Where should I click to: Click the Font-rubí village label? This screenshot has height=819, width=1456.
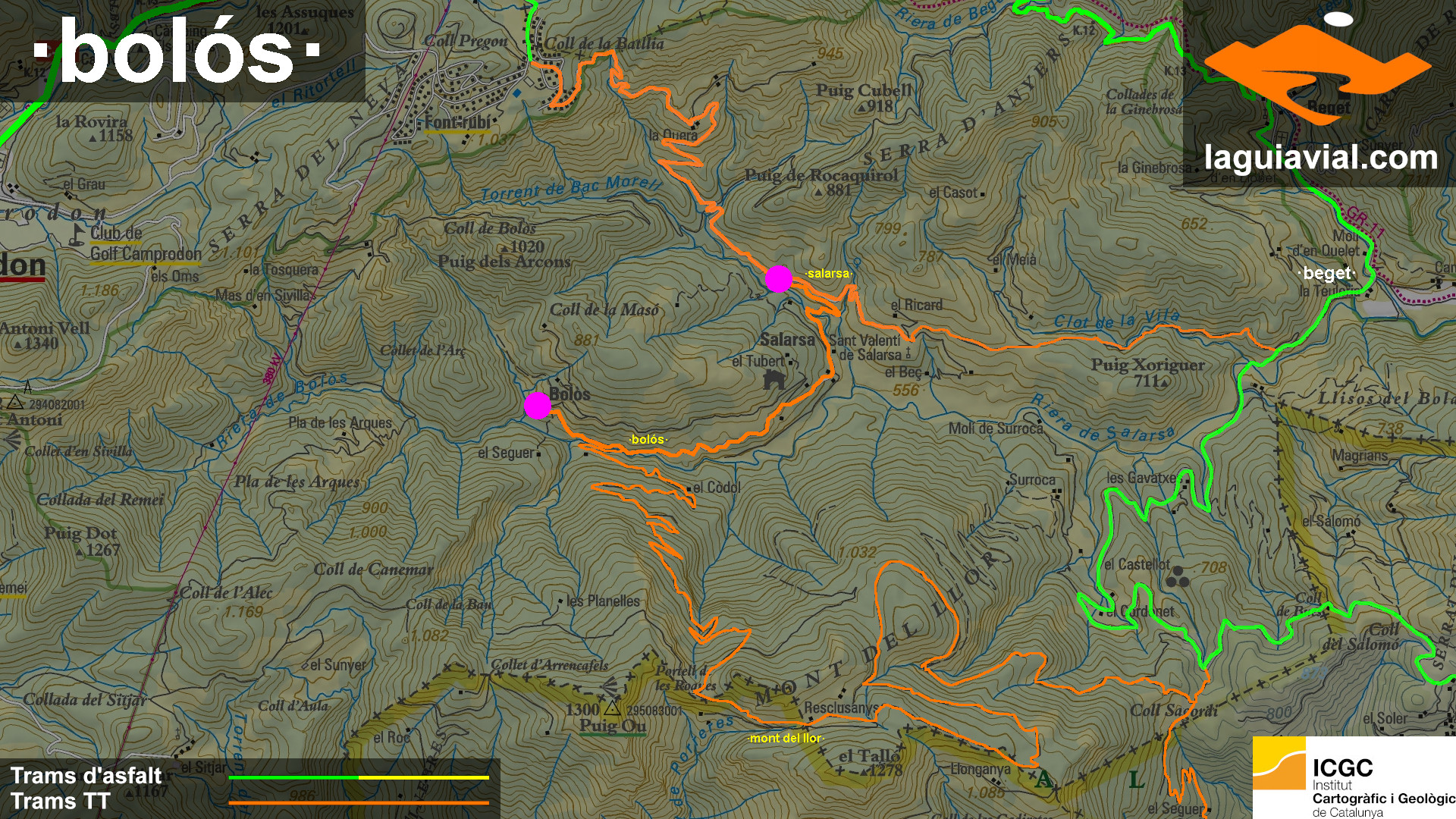click(x=457, y=123)
